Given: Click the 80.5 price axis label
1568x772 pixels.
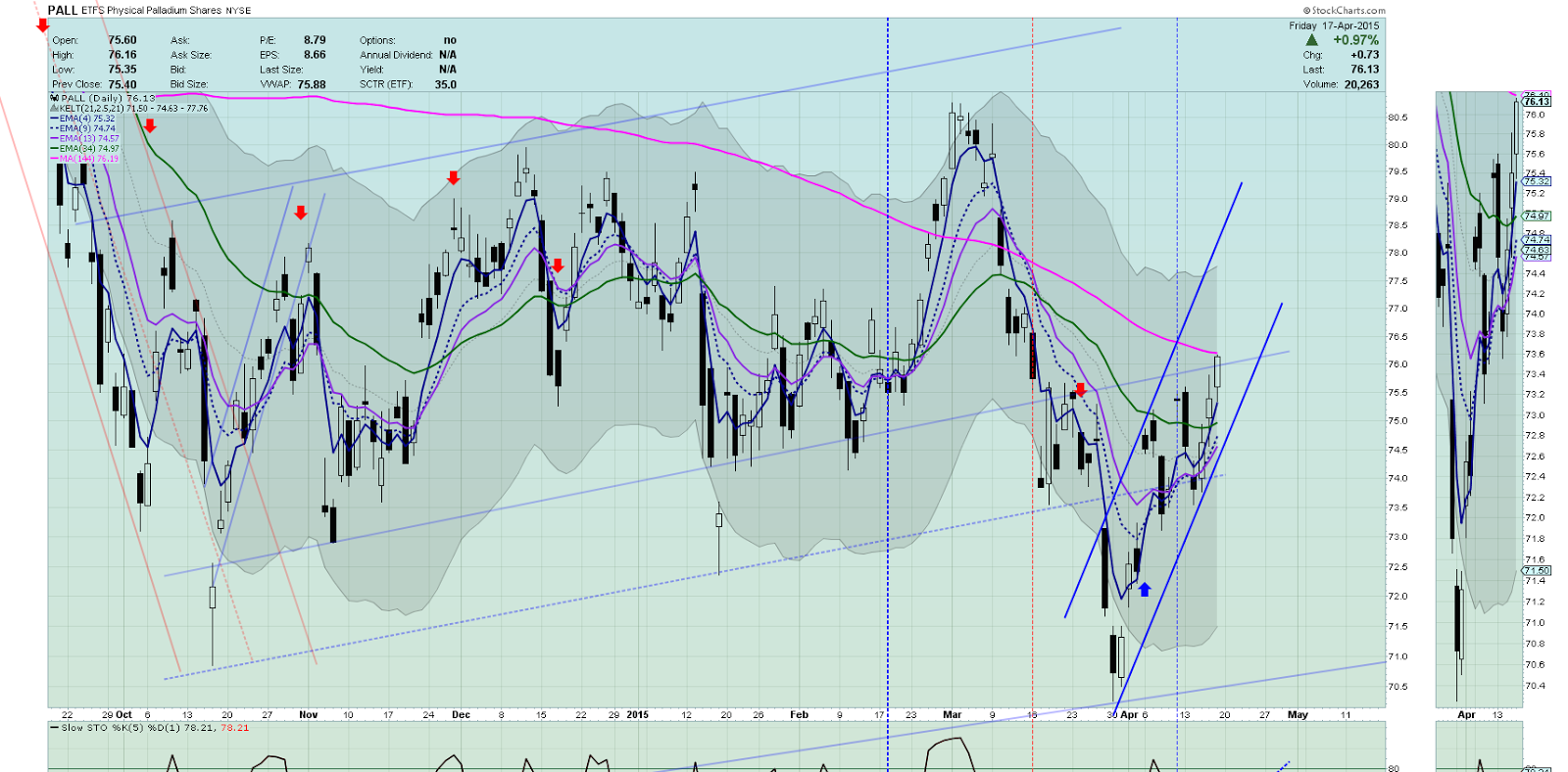Looking at the screenshot, I should pos(1397,118).
